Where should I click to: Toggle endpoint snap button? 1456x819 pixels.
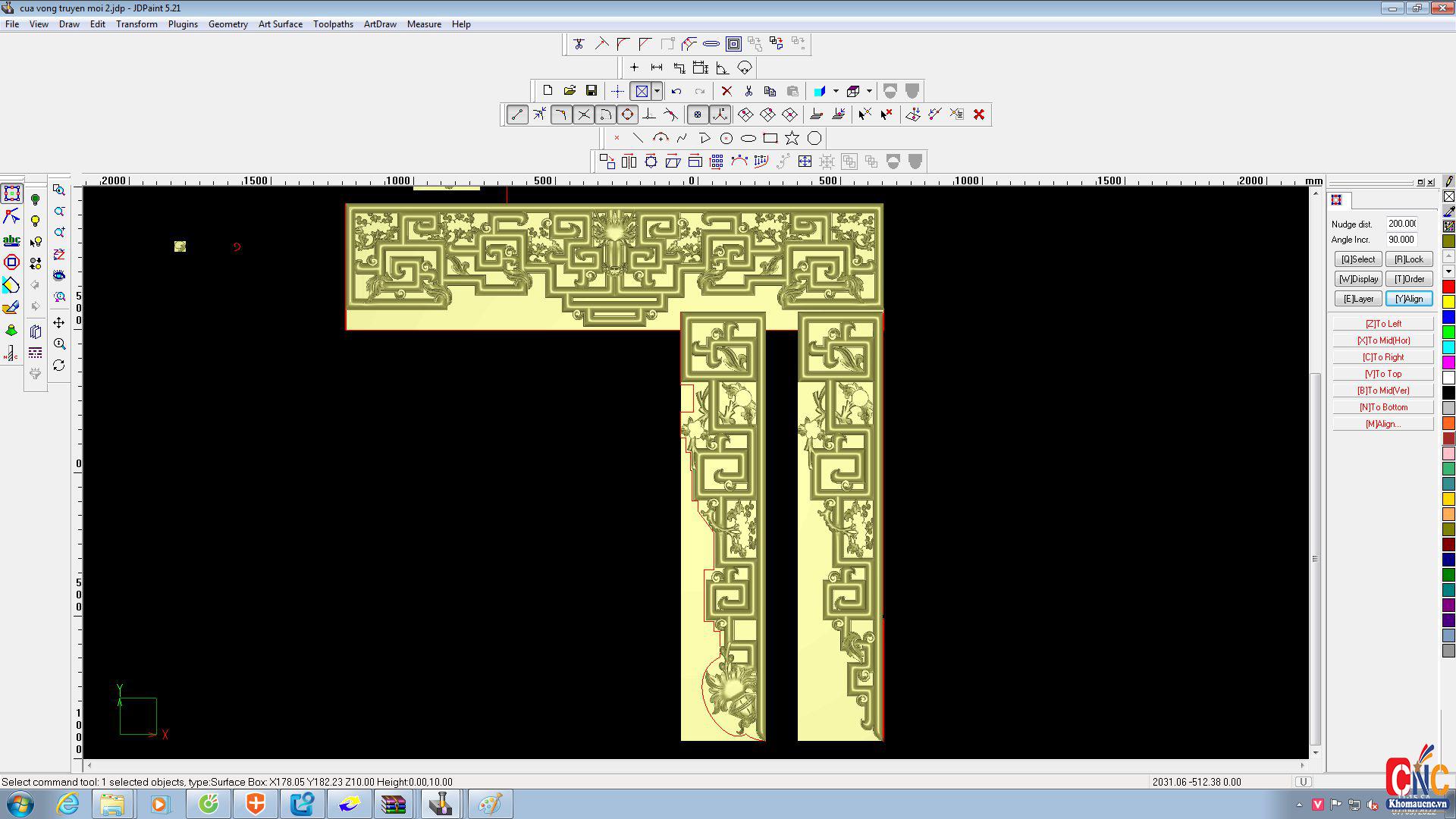[517, 115]
